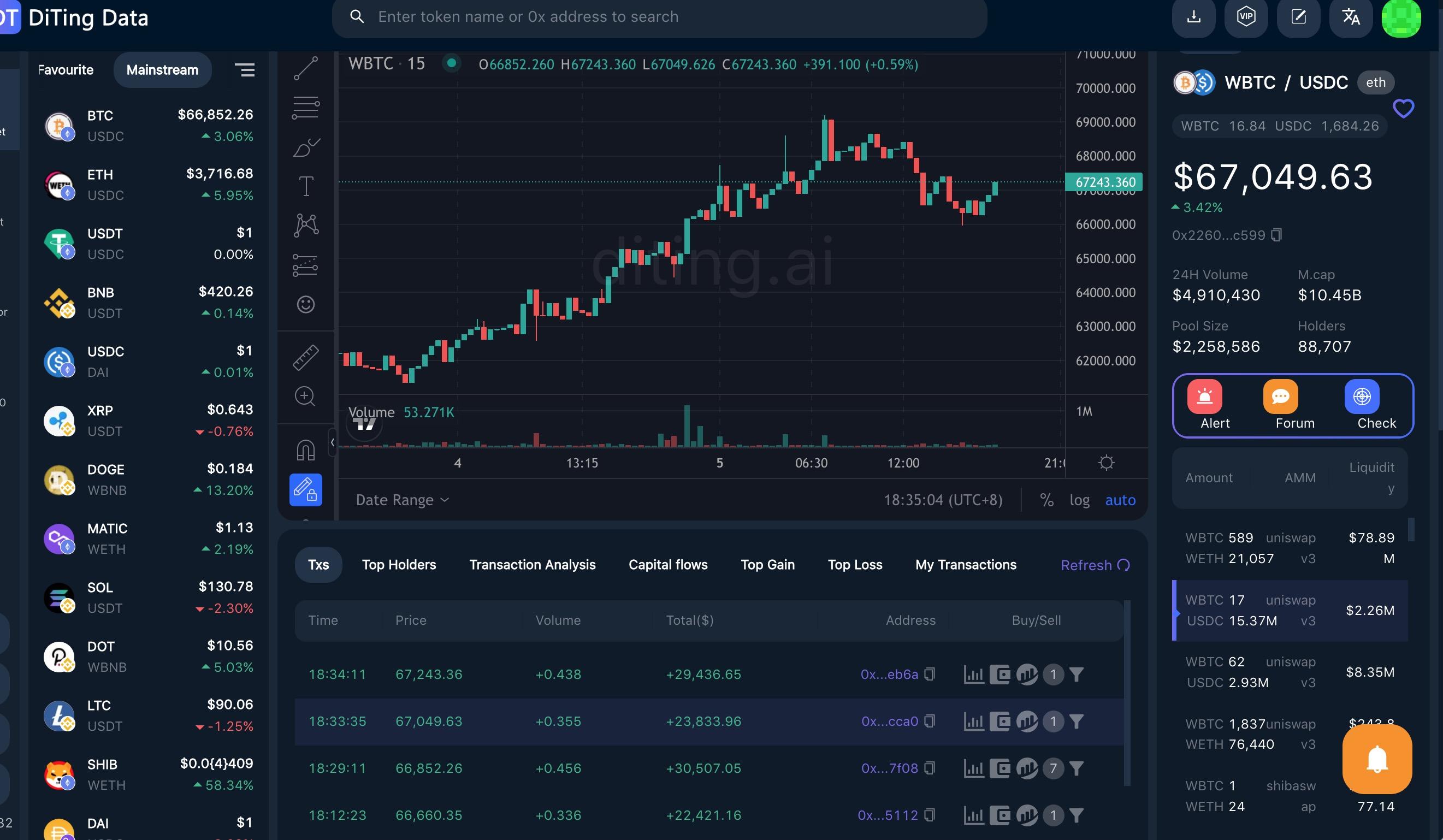Click the 18:35:04 (UTC+8) timezone
The height and width of the screenshot is (840, 1443).
click(x=943, y=500)
